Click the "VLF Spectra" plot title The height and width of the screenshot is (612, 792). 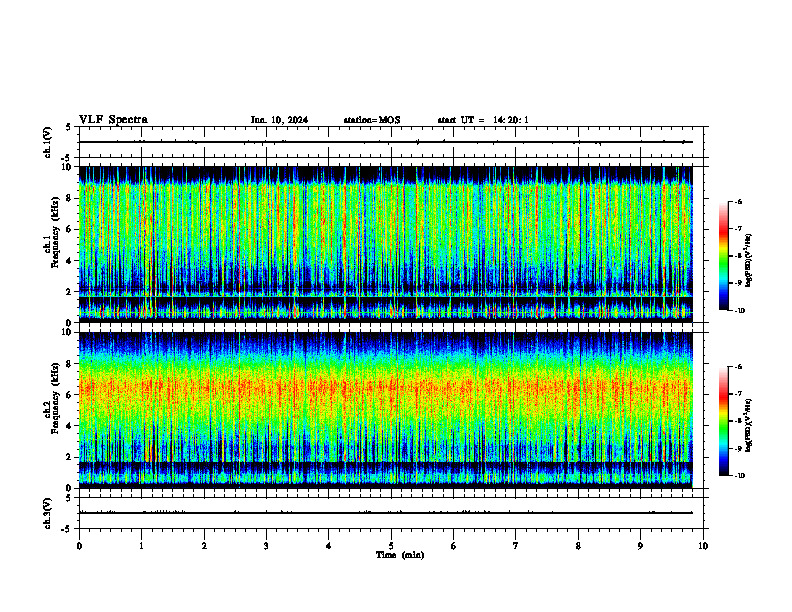(x=113, y=120)
